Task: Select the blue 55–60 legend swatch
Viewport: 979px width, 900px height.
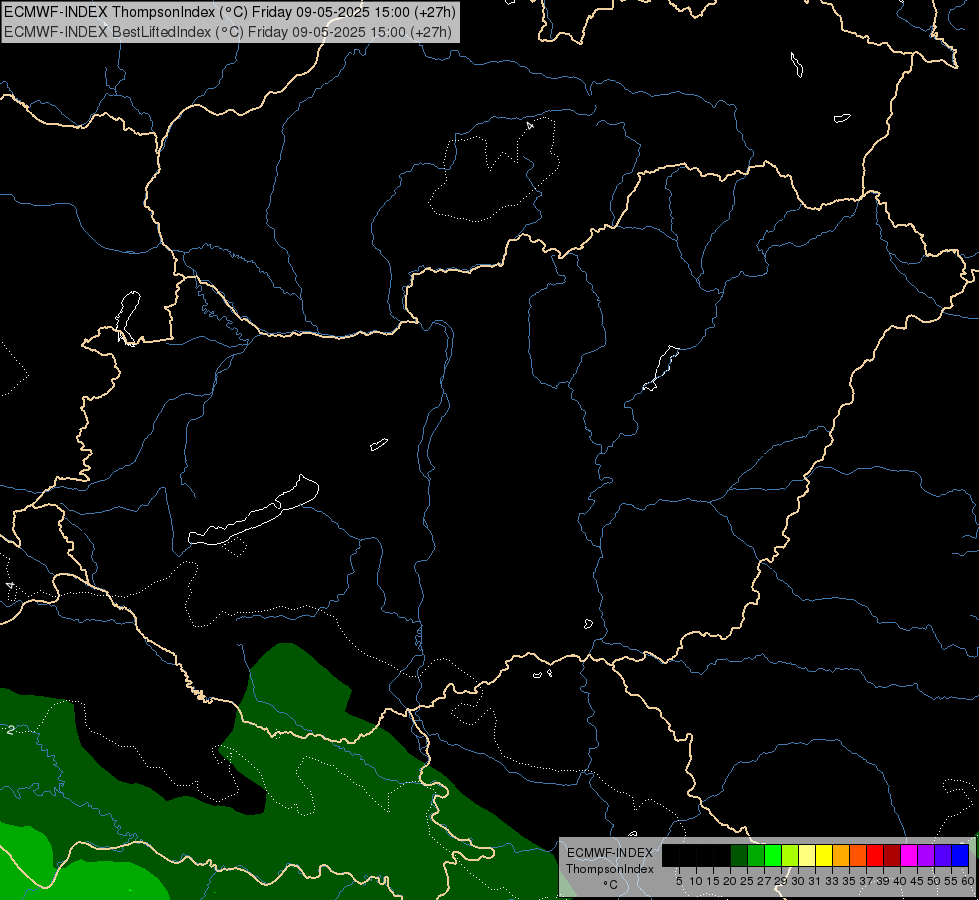Action: (x=960, y=855)
